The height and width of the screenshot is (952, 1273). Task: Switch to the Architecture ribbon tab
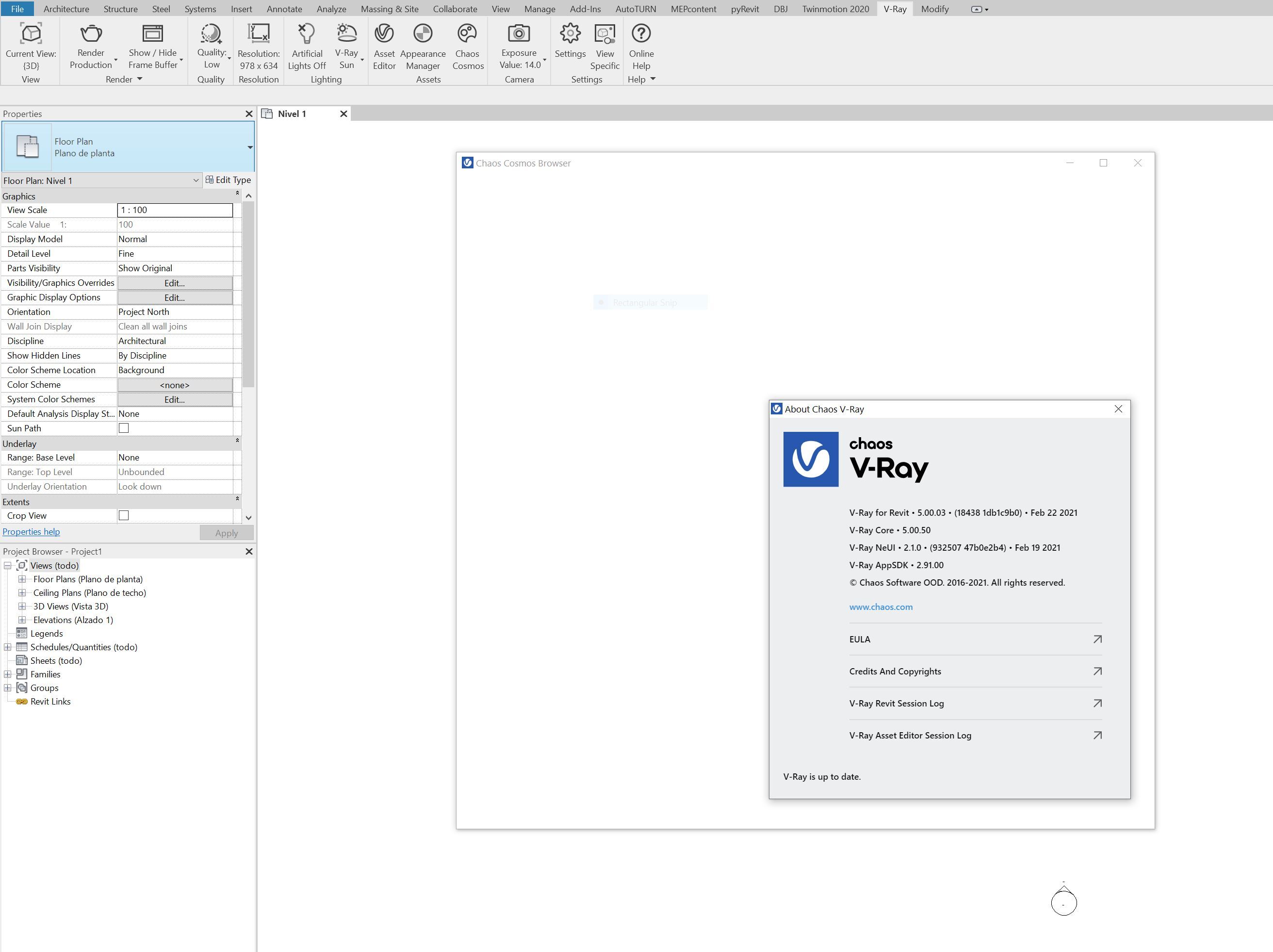(x=66, y=9)
